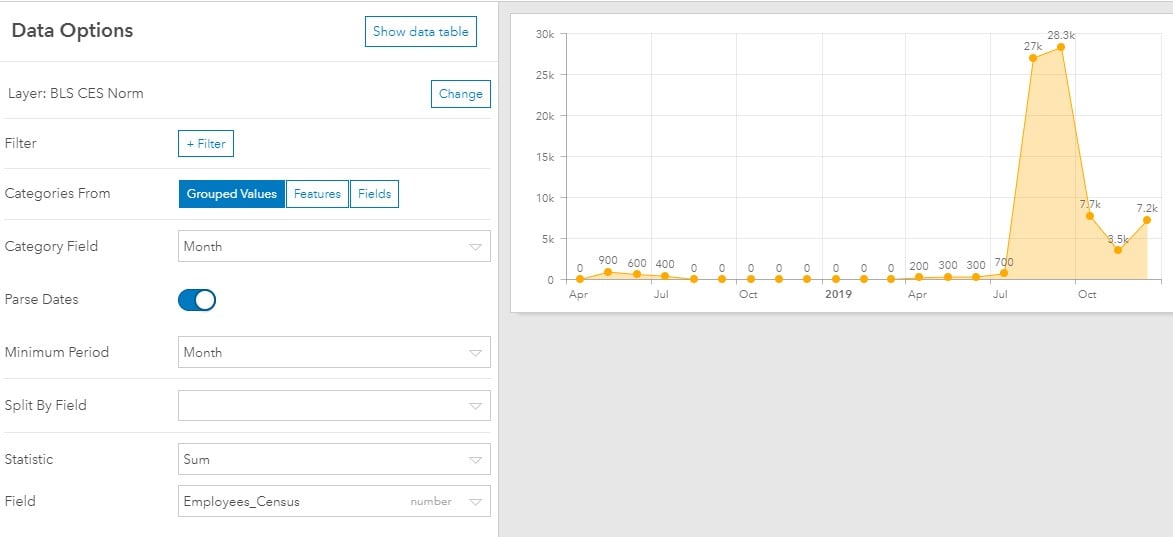Select the 900 data point marker

tap(607, 272)
